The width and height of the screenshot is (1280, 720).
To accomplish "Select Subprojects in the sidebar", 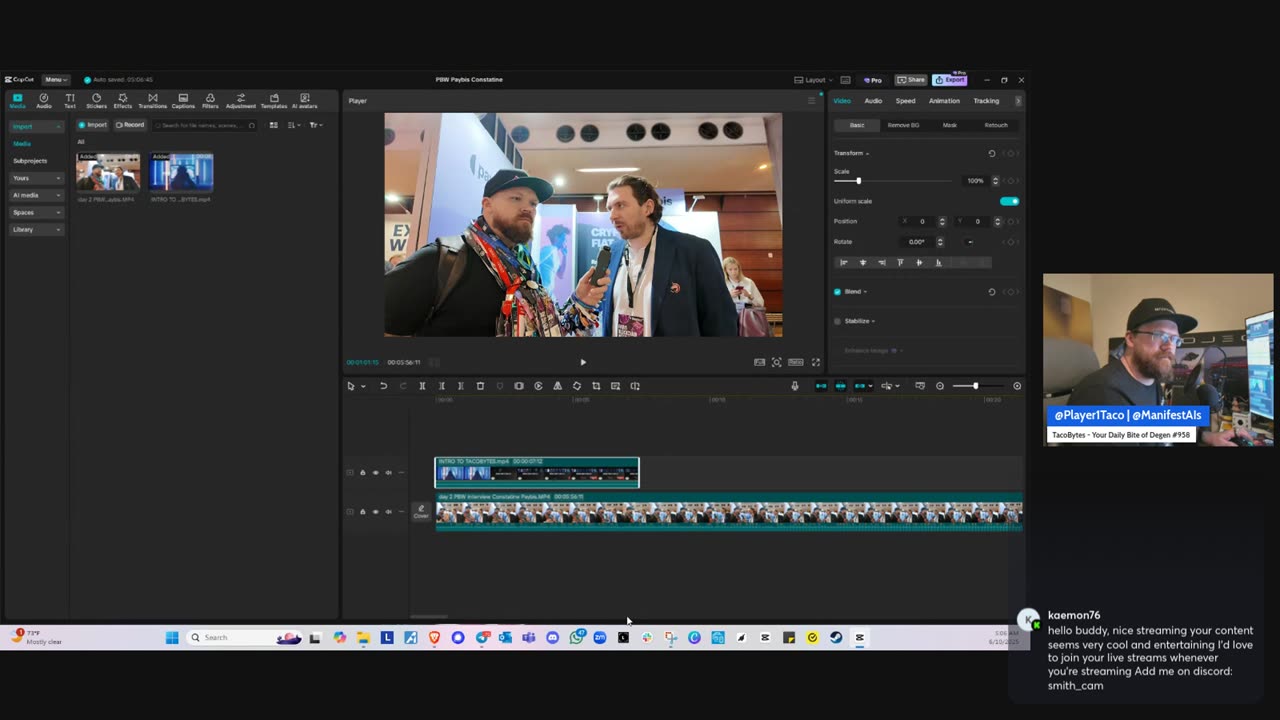I will pyautogui.click(x=30, y=161).
